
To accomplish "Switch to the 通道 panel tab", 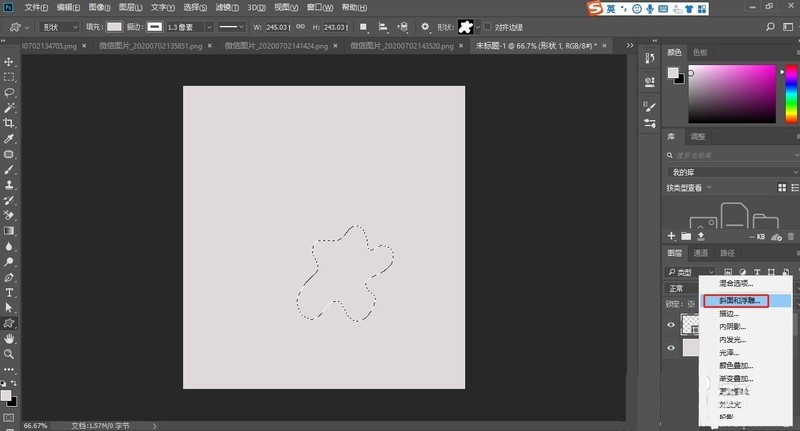I will [x=701, y=253].
